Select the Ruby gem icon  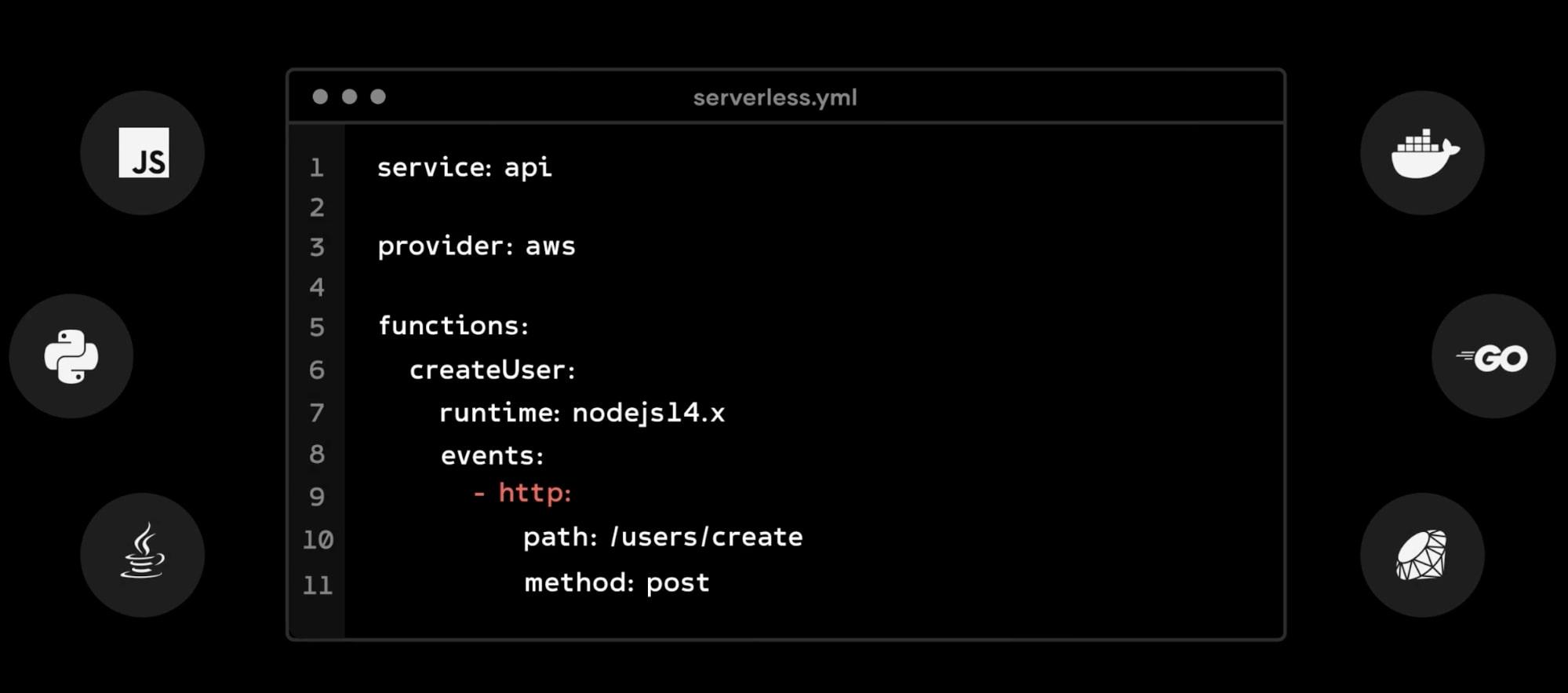point(1422,555)
